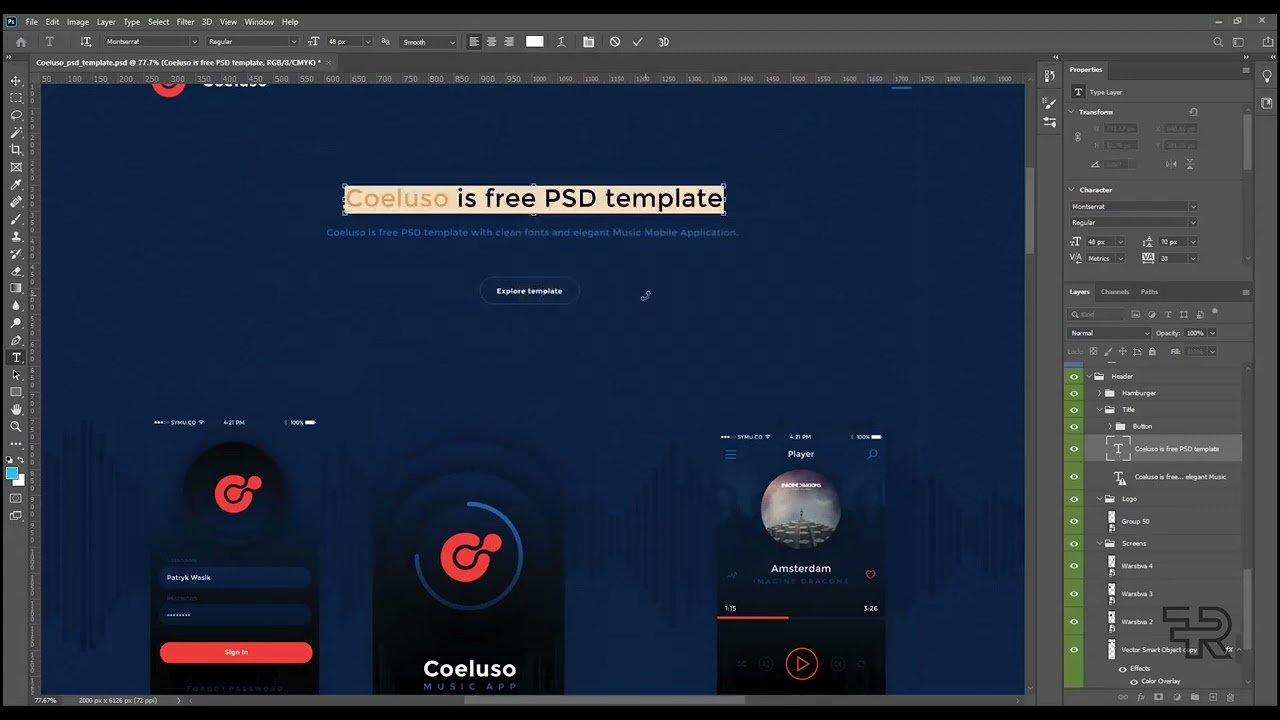Click the white text color swatch
1280x720 pixels.
point(535,42)
